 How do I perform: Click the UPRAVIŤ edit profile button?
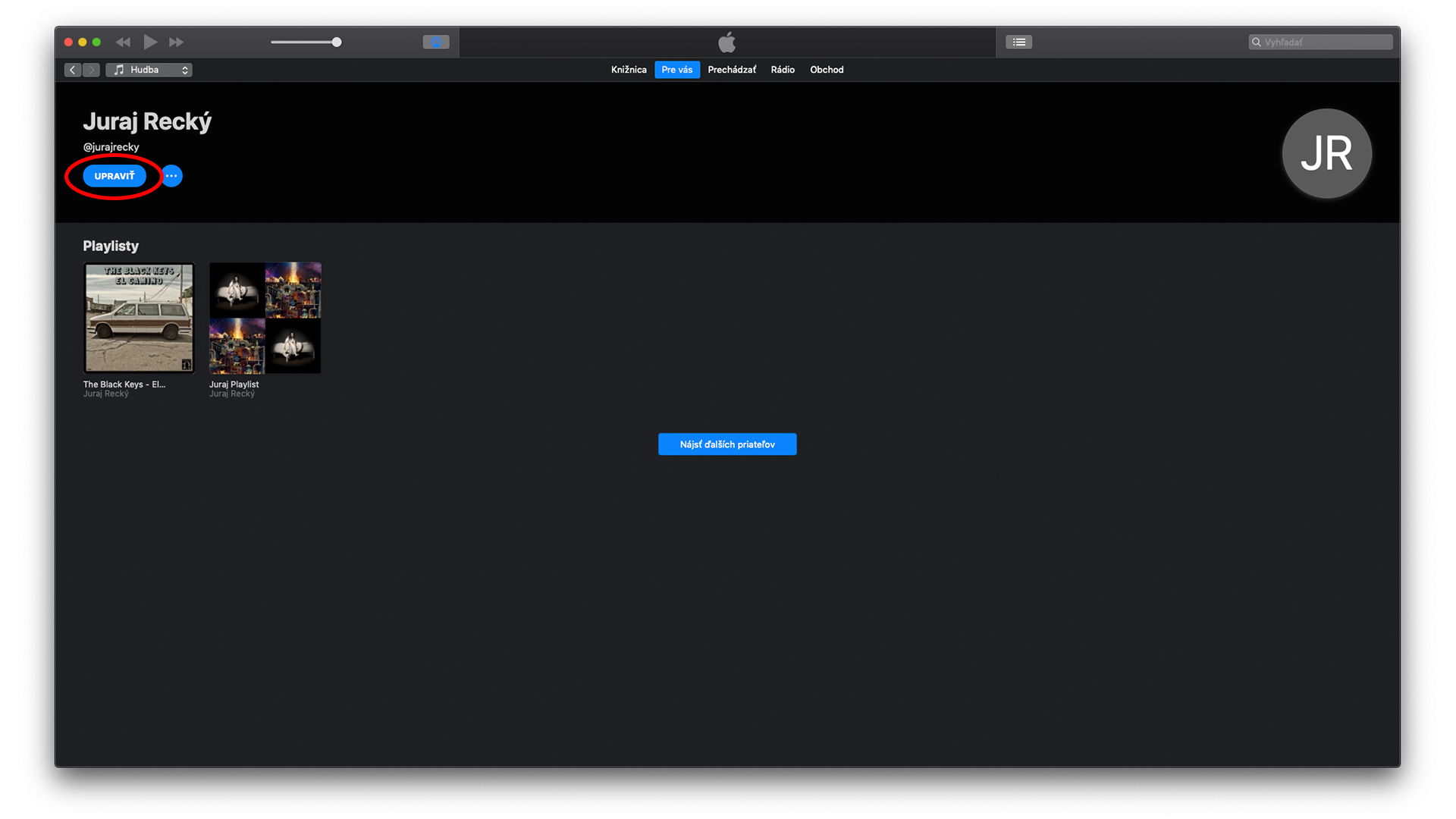tap(115, 176)
